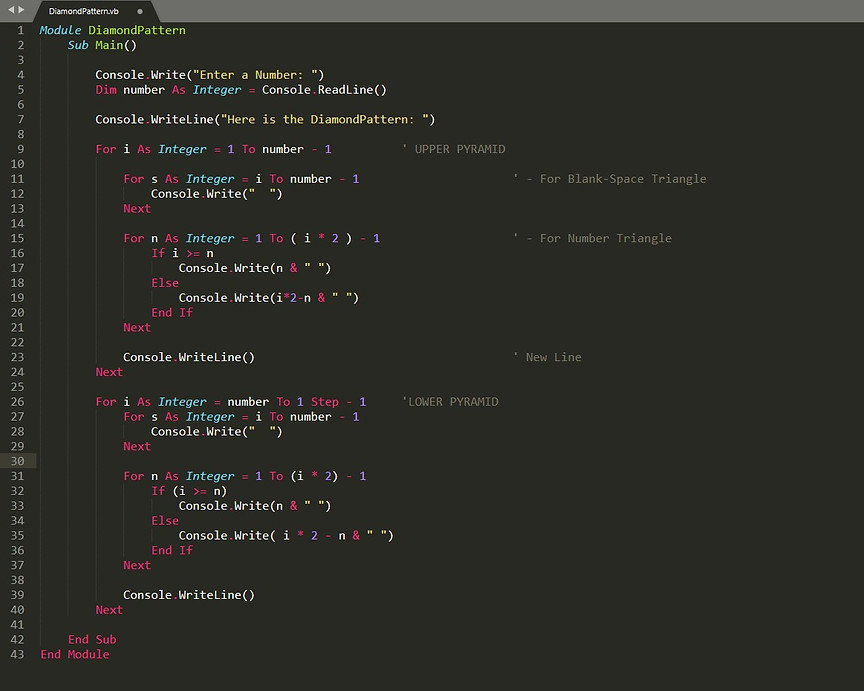The width and height of the screenshot is (864, 691).
Task: Click 'Next' on line 24
Action: coord(109,373)
